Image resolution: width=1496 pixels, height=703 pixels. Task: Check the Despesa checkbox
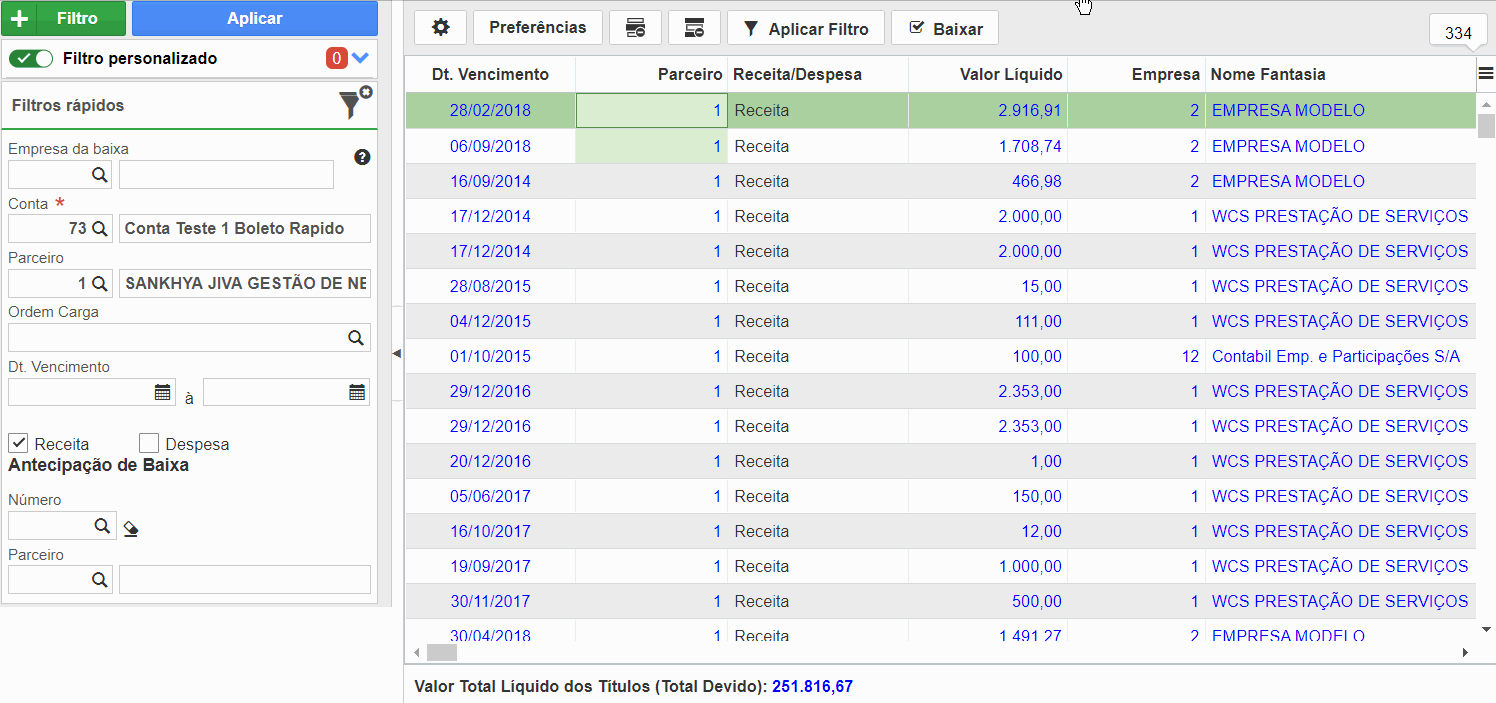coord(149,442)
